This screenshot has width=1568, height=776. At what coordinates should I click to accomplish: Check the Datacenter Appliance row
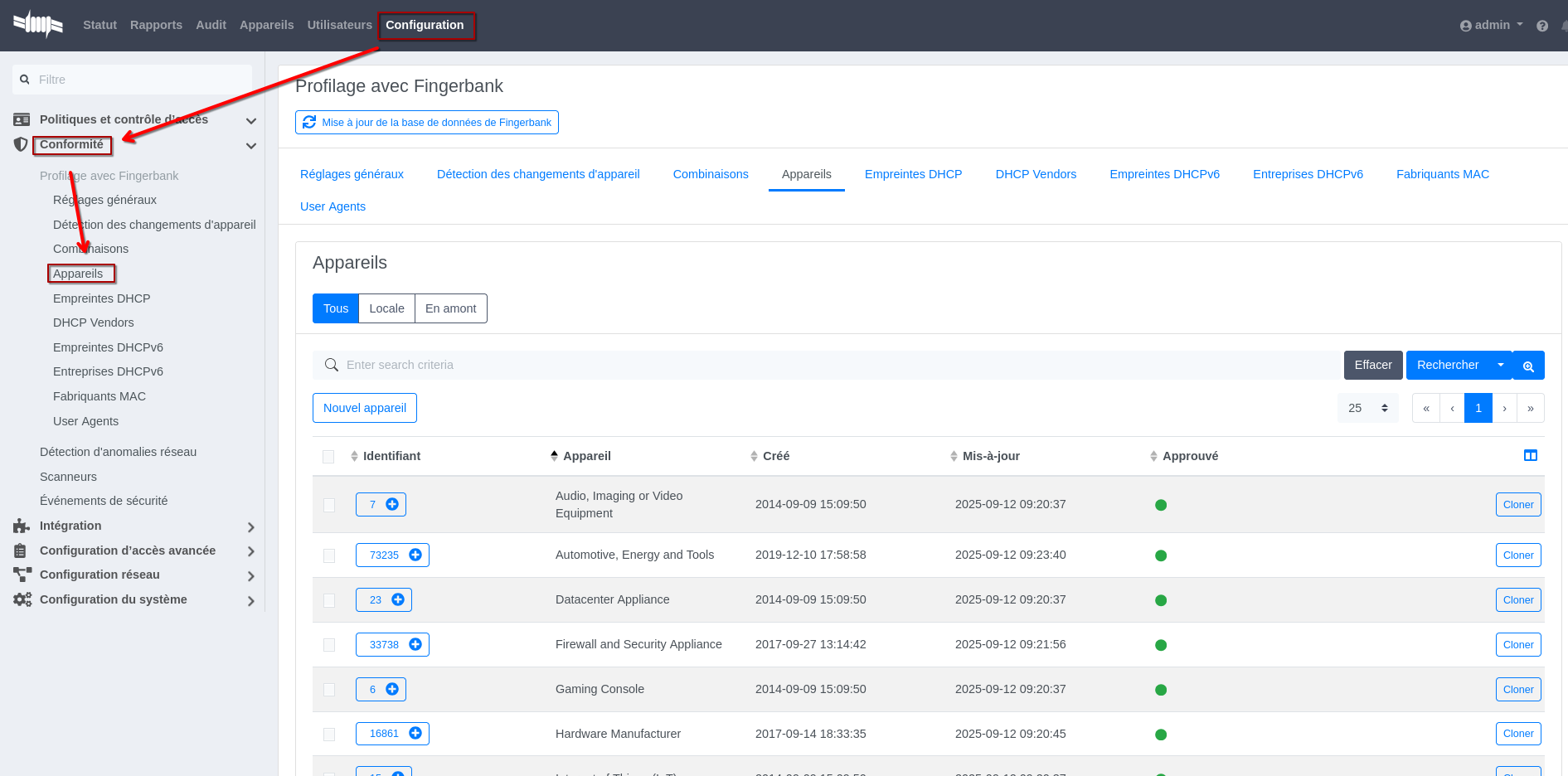(329, 600)
